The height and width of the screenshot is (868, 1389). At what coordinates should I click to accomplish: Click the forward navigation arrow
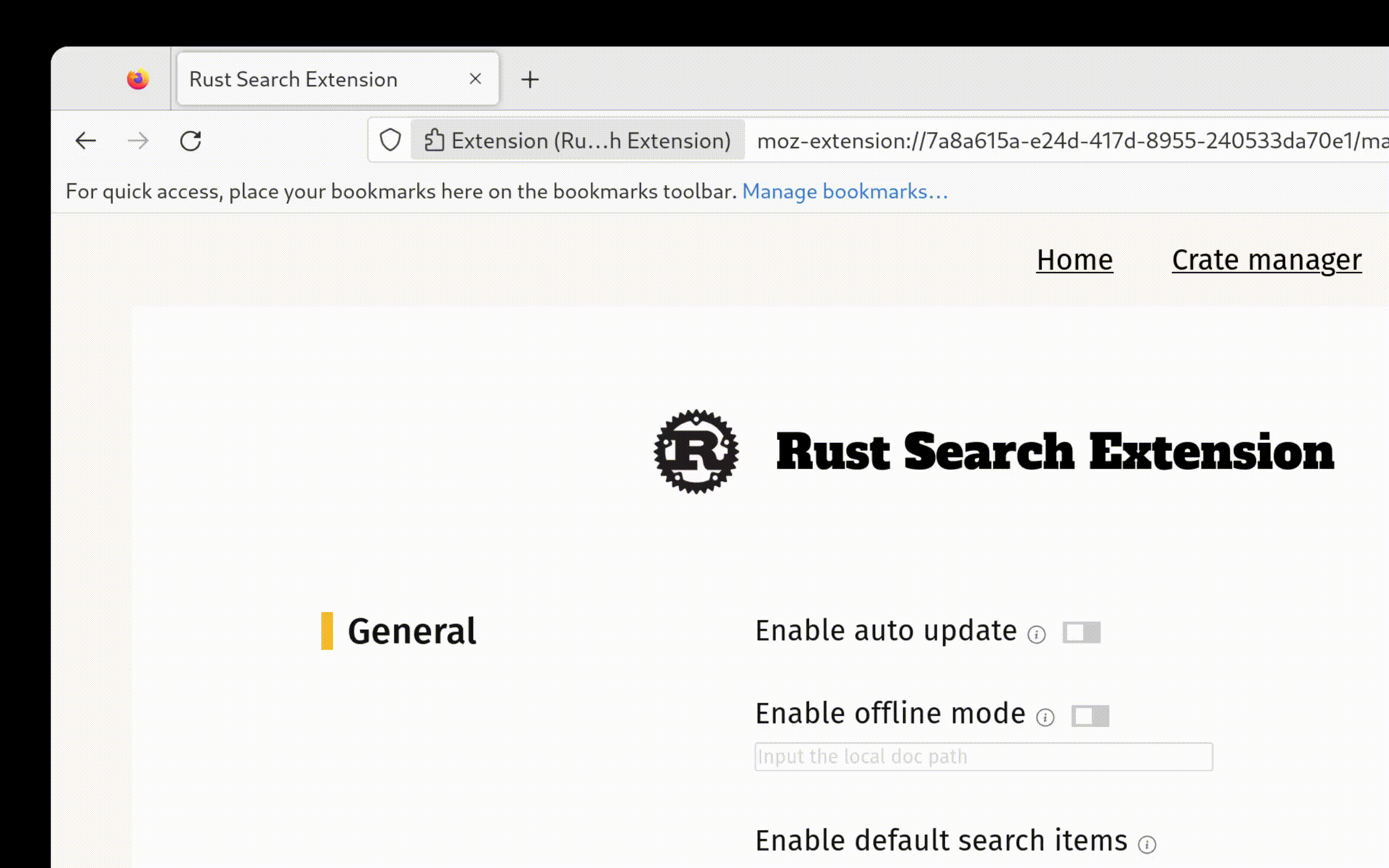[138, 141]
